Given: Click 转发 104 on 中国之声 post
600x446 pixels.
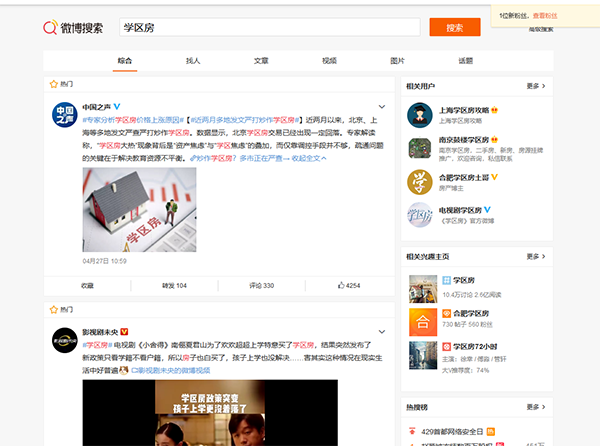Looking at the screenshot, I should [x=174, y=286].
